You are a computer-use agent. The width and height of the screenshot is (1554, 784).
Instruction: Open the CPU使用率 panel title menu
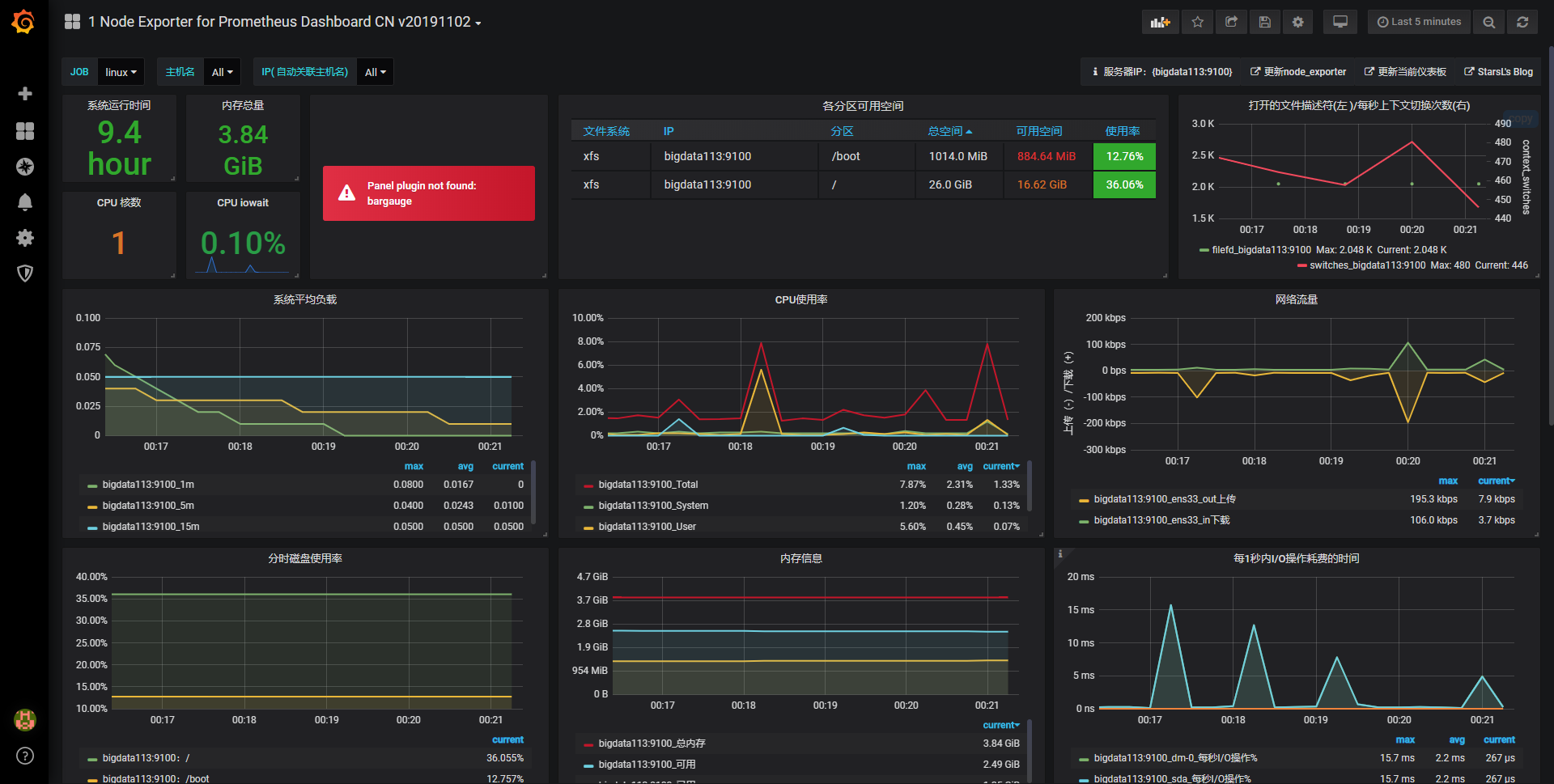click(801, 299)
